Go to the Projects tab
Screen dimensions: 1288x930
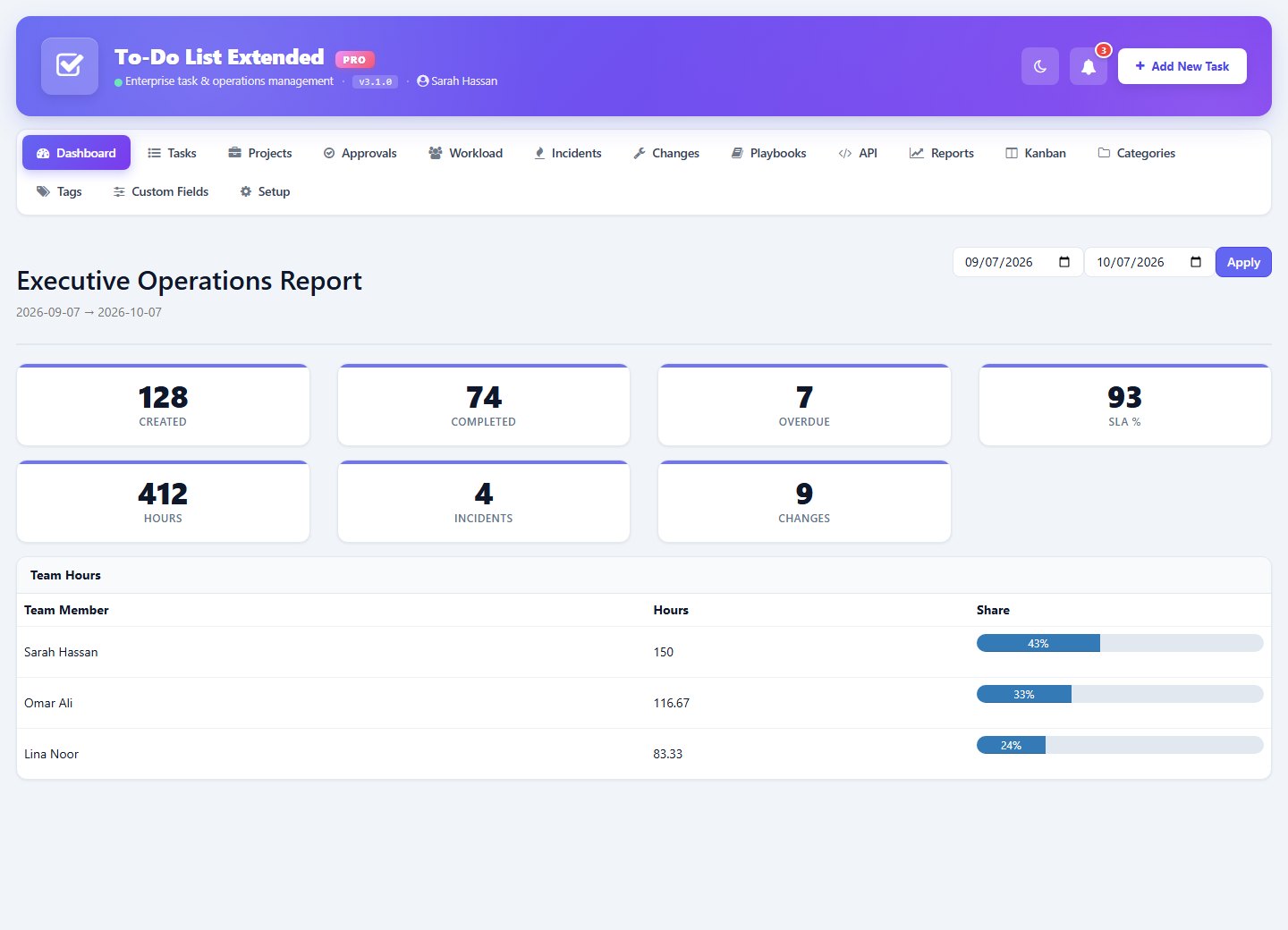point(260,153)
